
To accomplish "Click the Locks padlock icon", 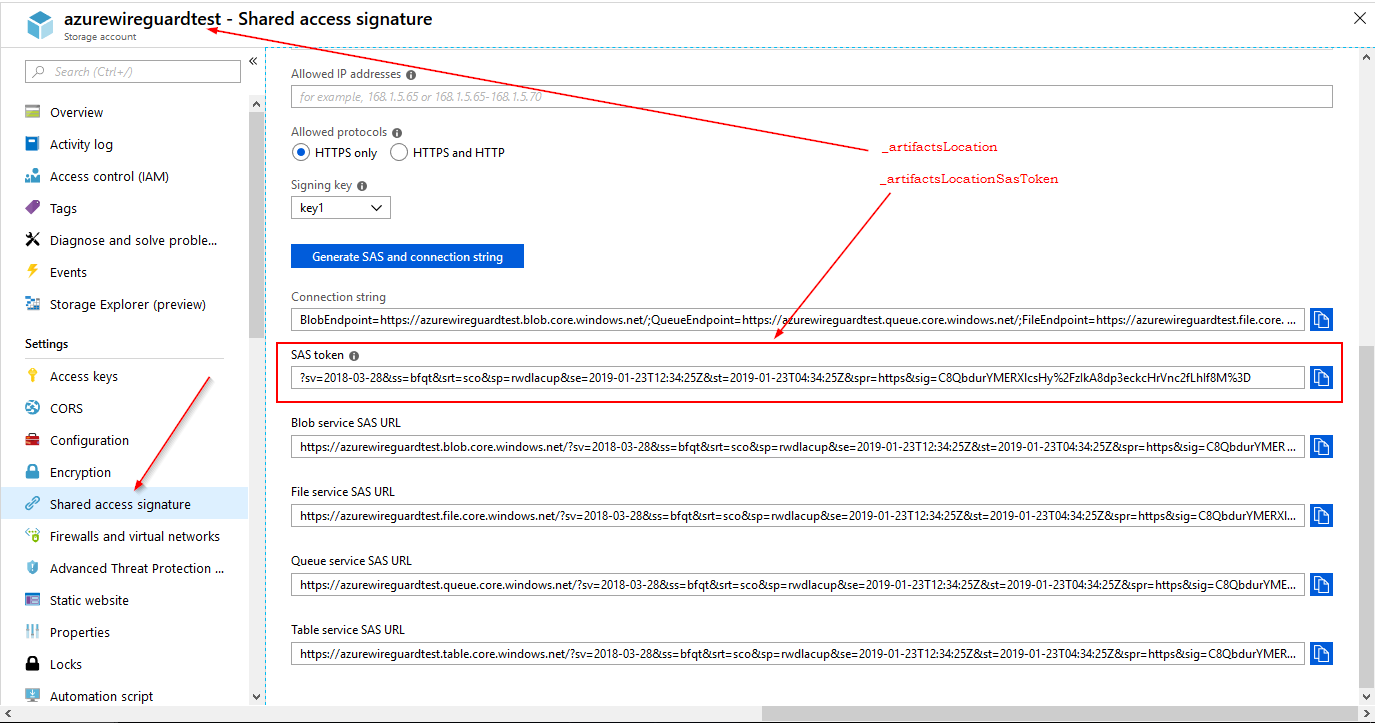I will point(32,664).
